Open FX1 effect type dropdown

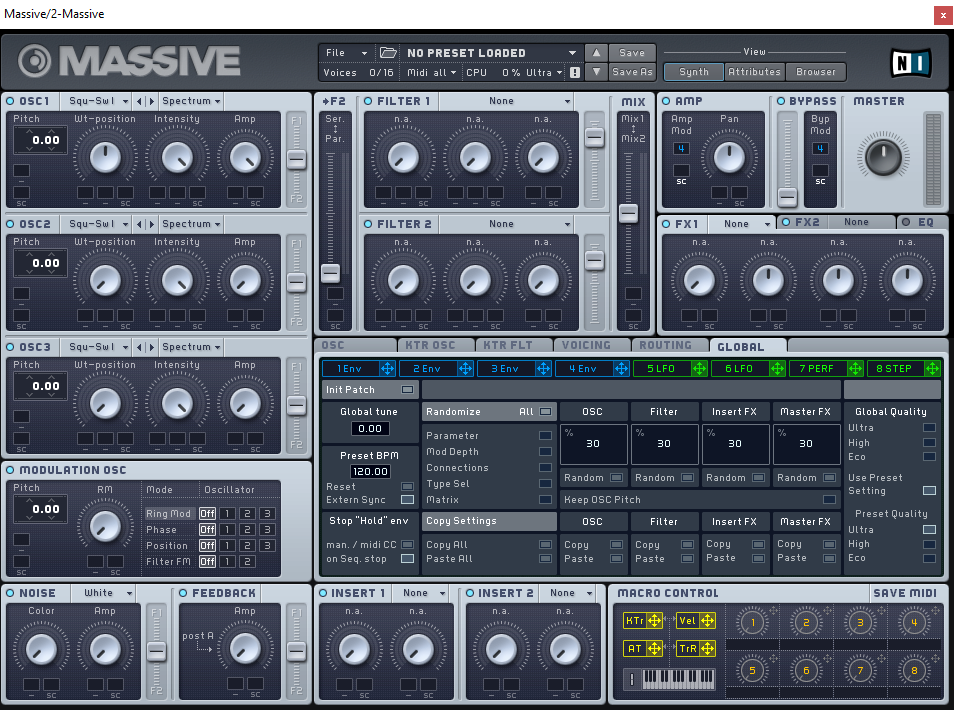(741, 224)
